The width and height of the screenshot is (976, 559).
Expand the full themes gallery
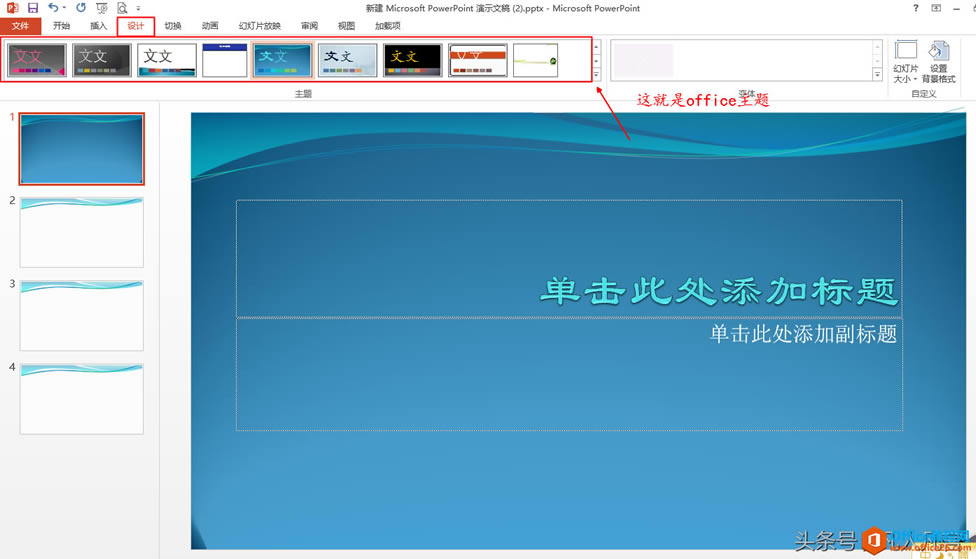[596, 75]
